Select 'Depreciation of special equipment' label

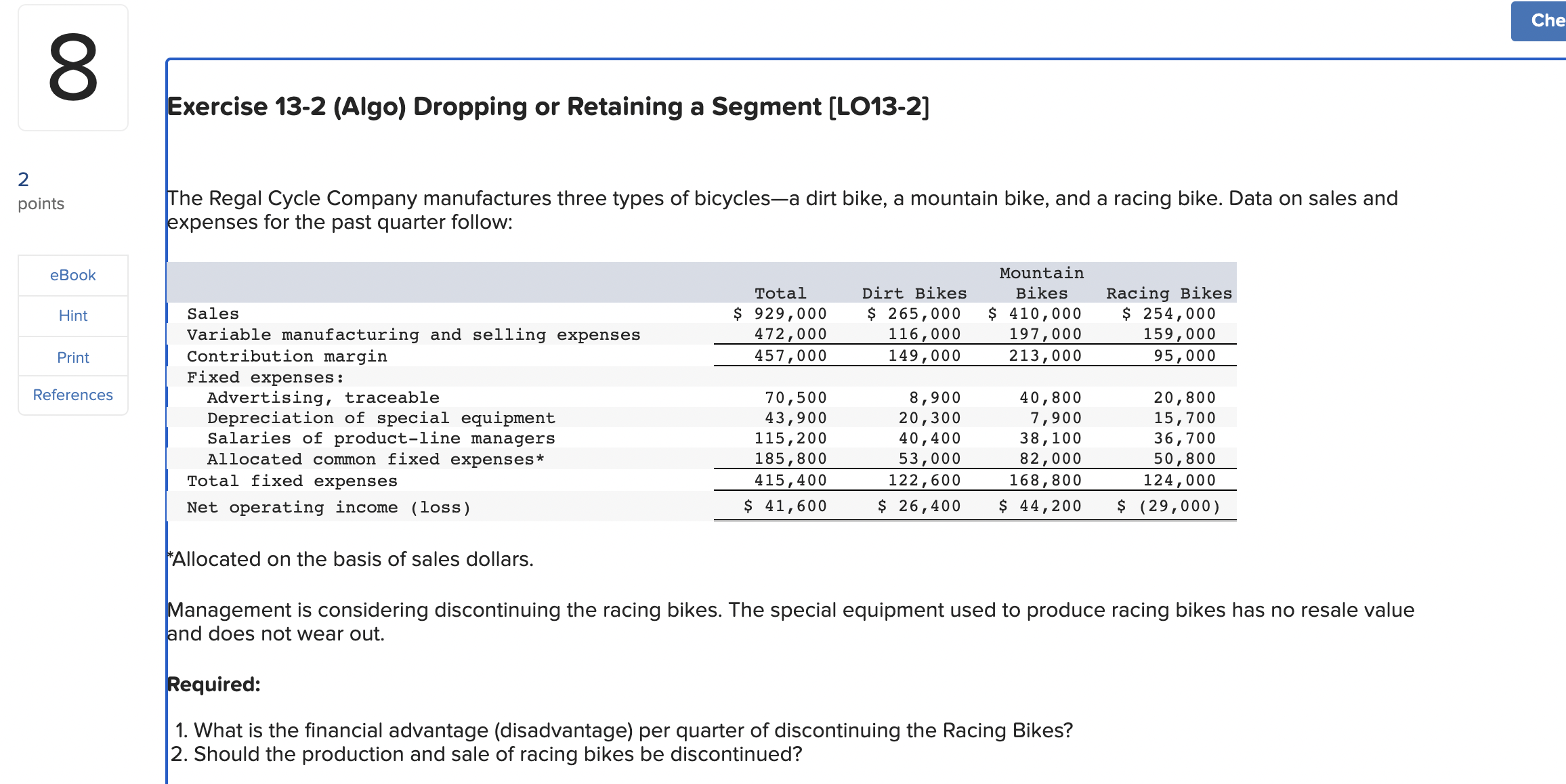381,418
